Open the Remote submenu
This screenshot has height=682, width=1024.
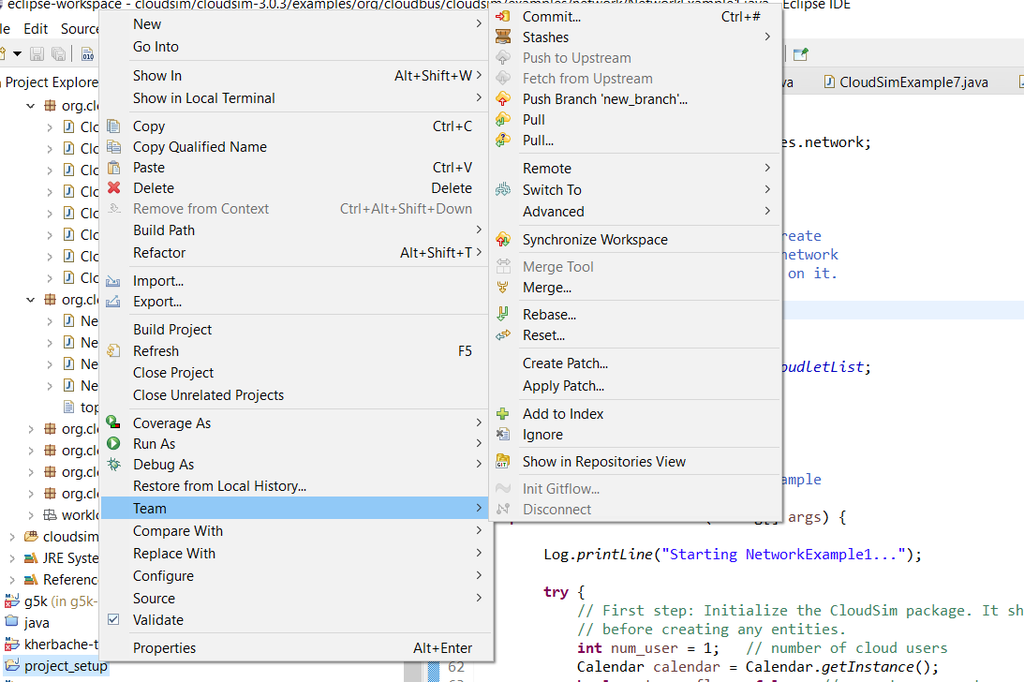pos(635,169)
